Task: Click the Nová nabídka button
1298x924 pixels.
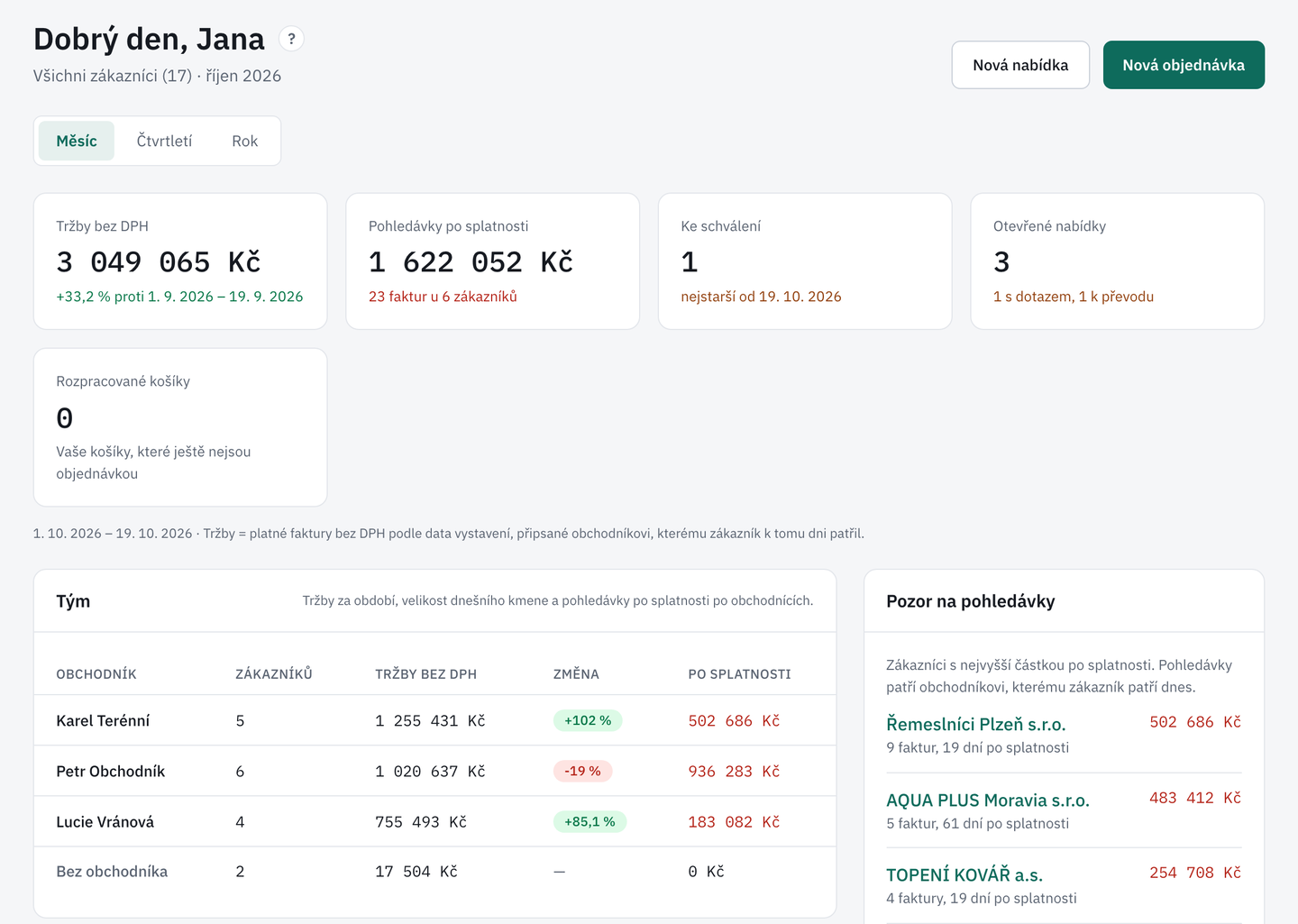Action: [x=1020, y=65]
